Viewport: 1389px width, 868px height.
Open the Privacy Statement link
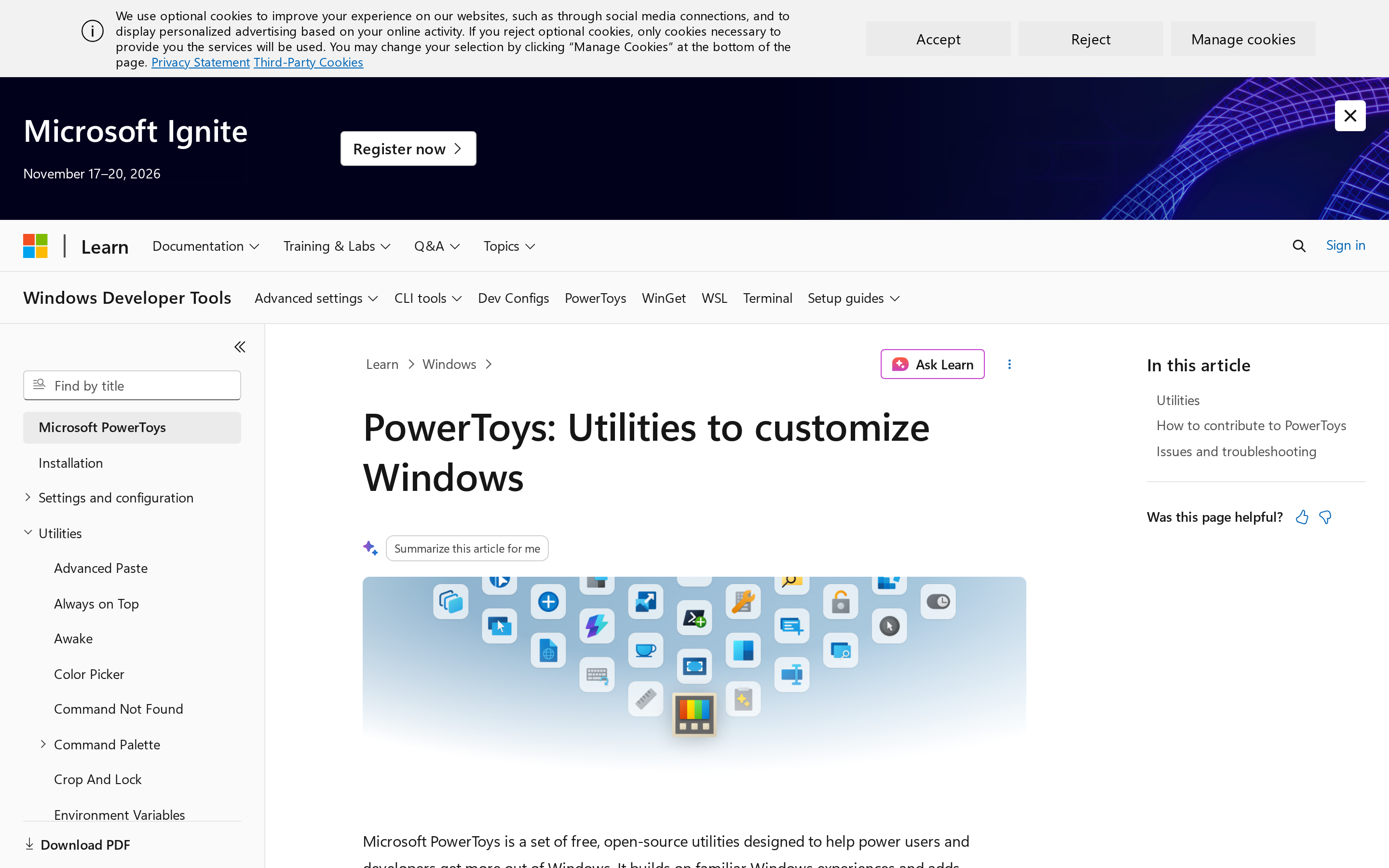[x=200, y=62]
